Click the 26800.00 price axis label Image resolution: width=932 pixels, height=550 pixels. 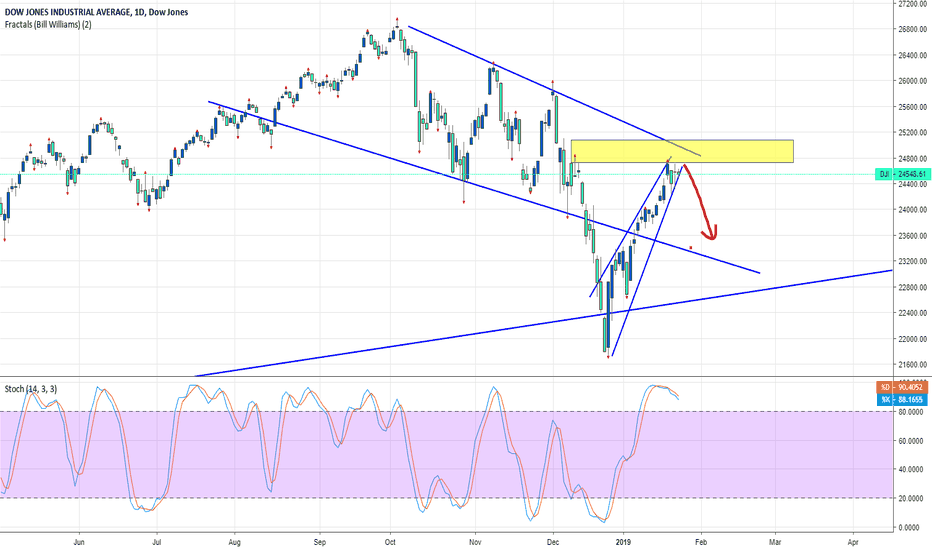pyautogui.click(x=912, y=29)
